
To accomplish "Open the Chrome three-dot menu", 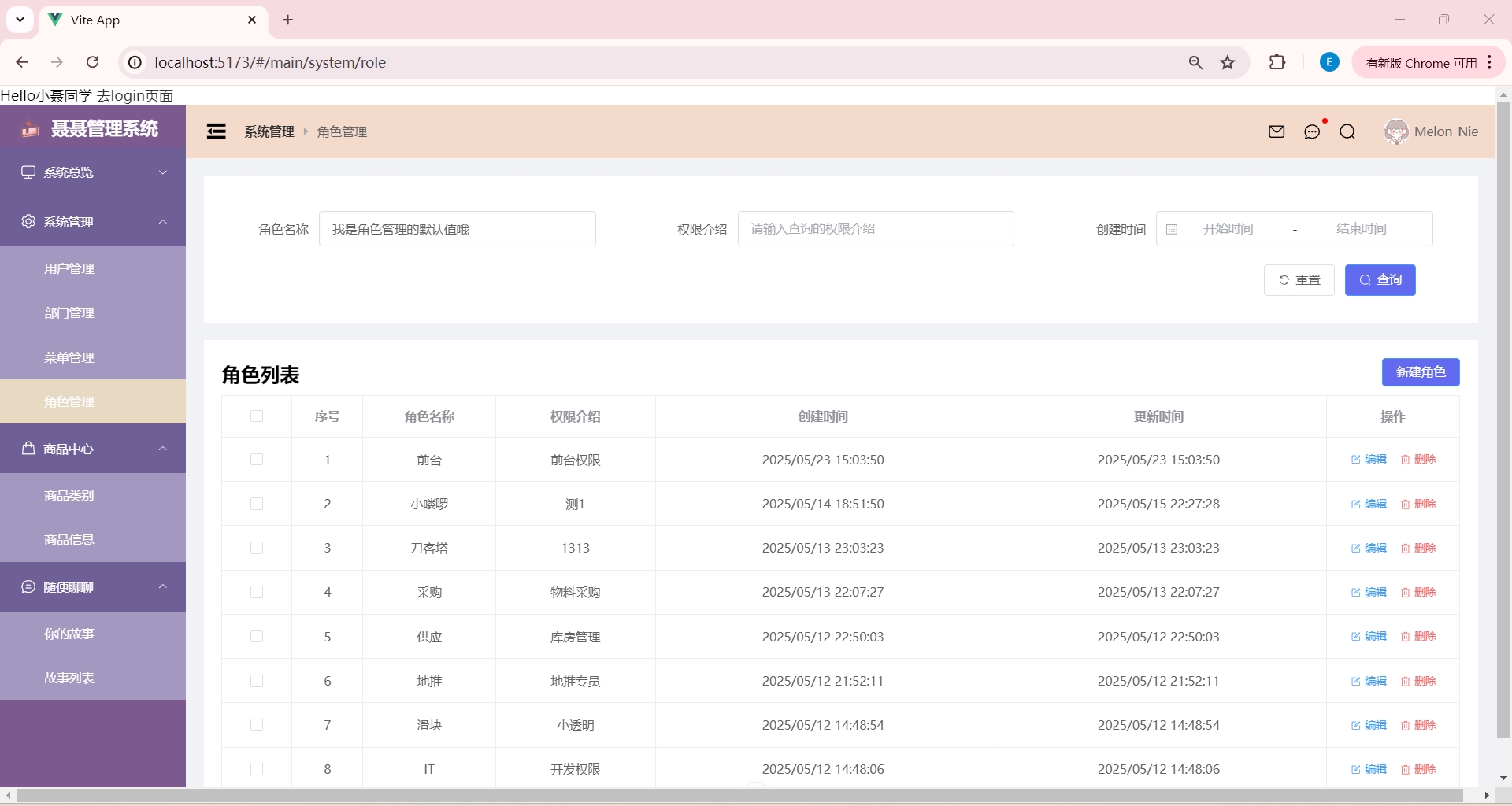I will click(x=1490, y=62).
